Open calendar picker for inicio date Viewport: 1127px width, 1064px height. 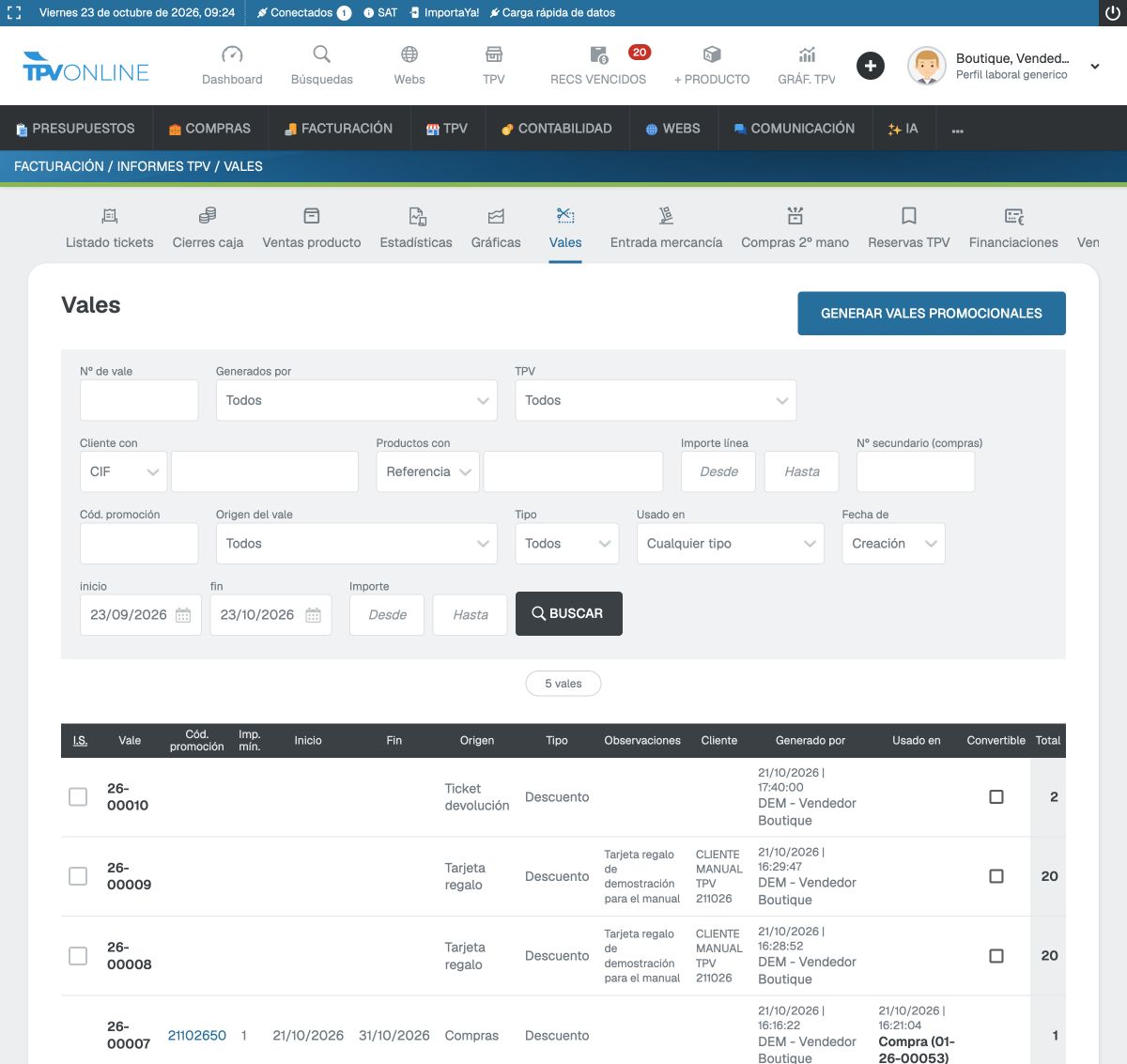point(183,615)
